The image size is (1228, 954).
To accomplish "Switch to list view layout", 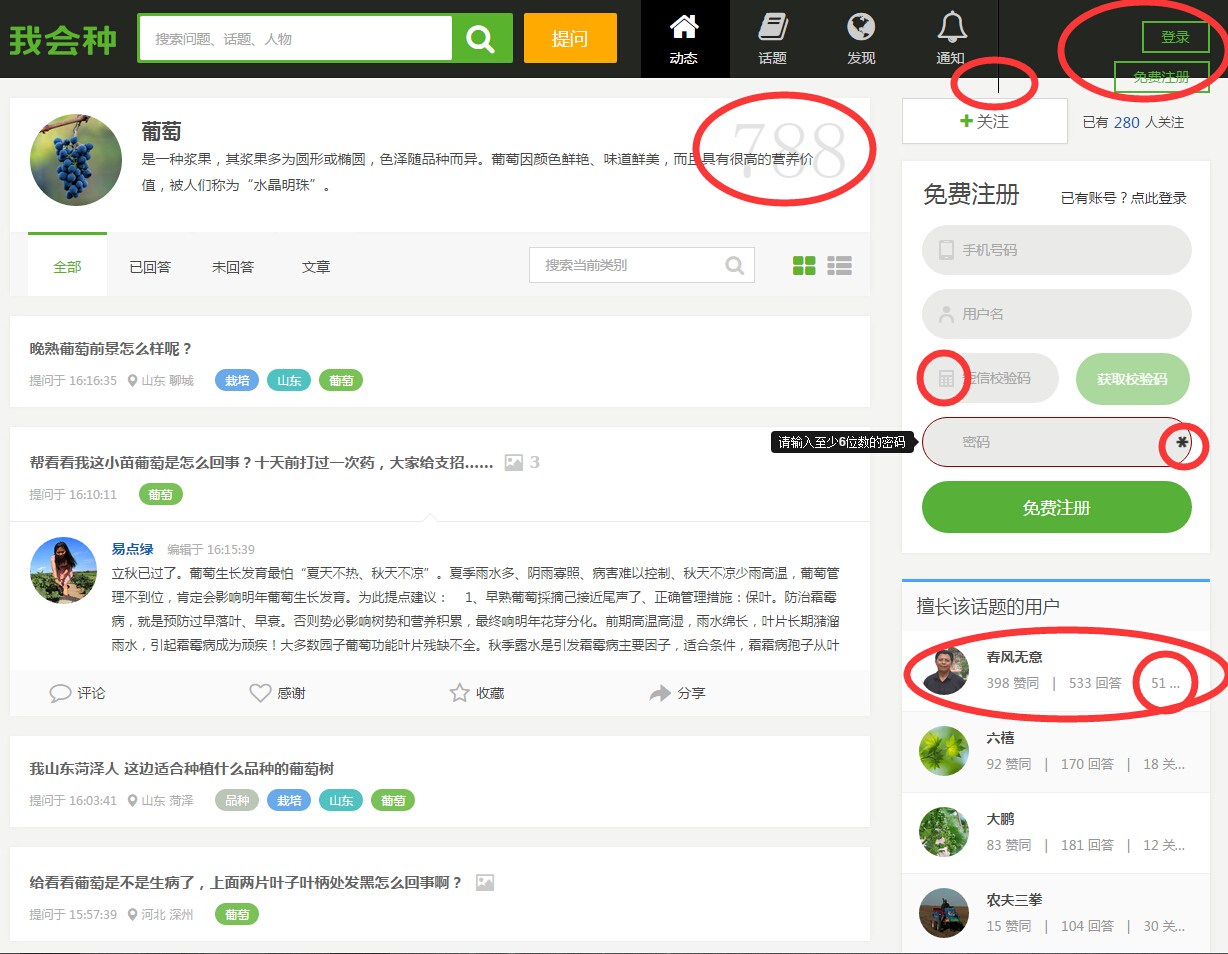I will pos(839,266).
